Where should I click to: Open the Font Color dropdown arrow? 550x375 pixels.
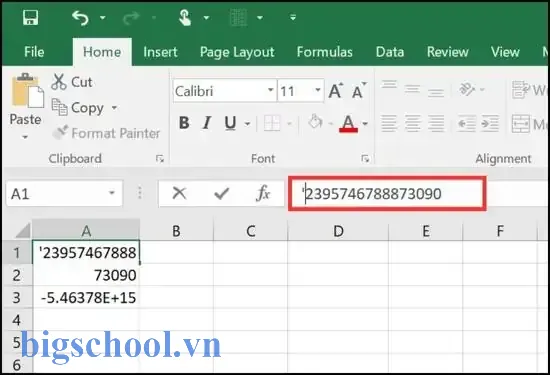point(365,124)
